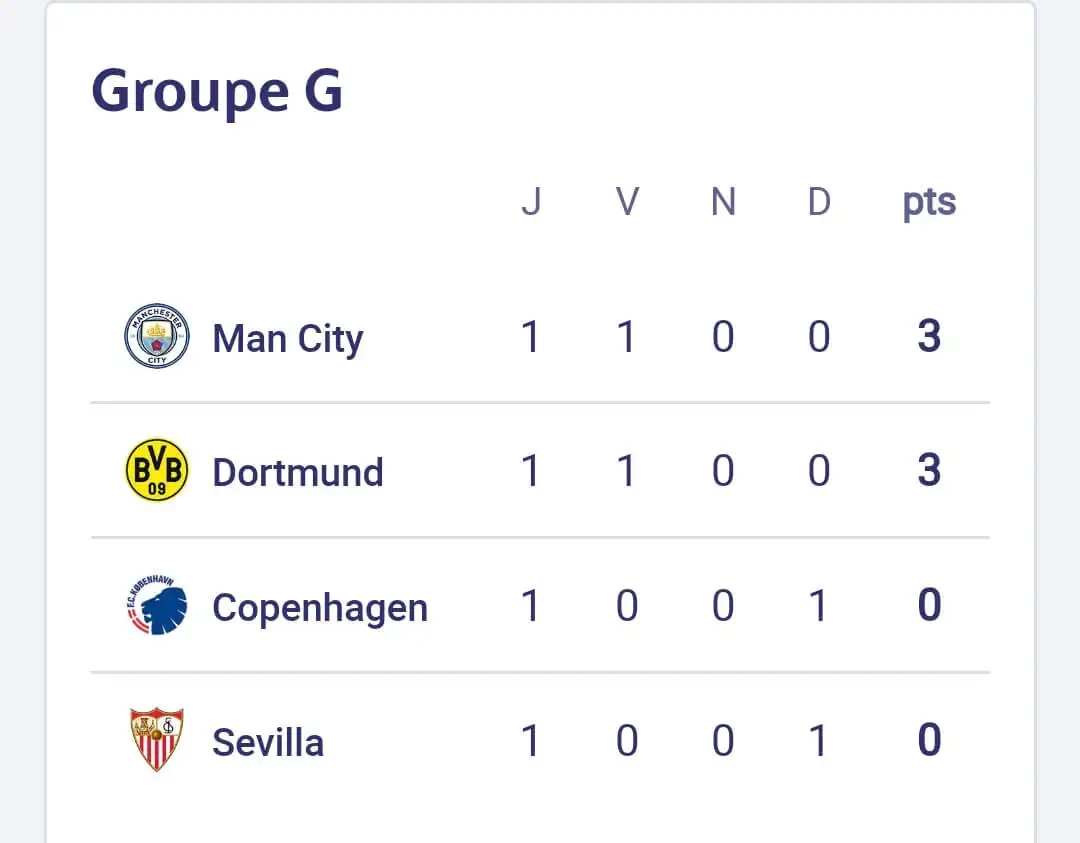Click Sevilla's points value

(x=929, y=741)
